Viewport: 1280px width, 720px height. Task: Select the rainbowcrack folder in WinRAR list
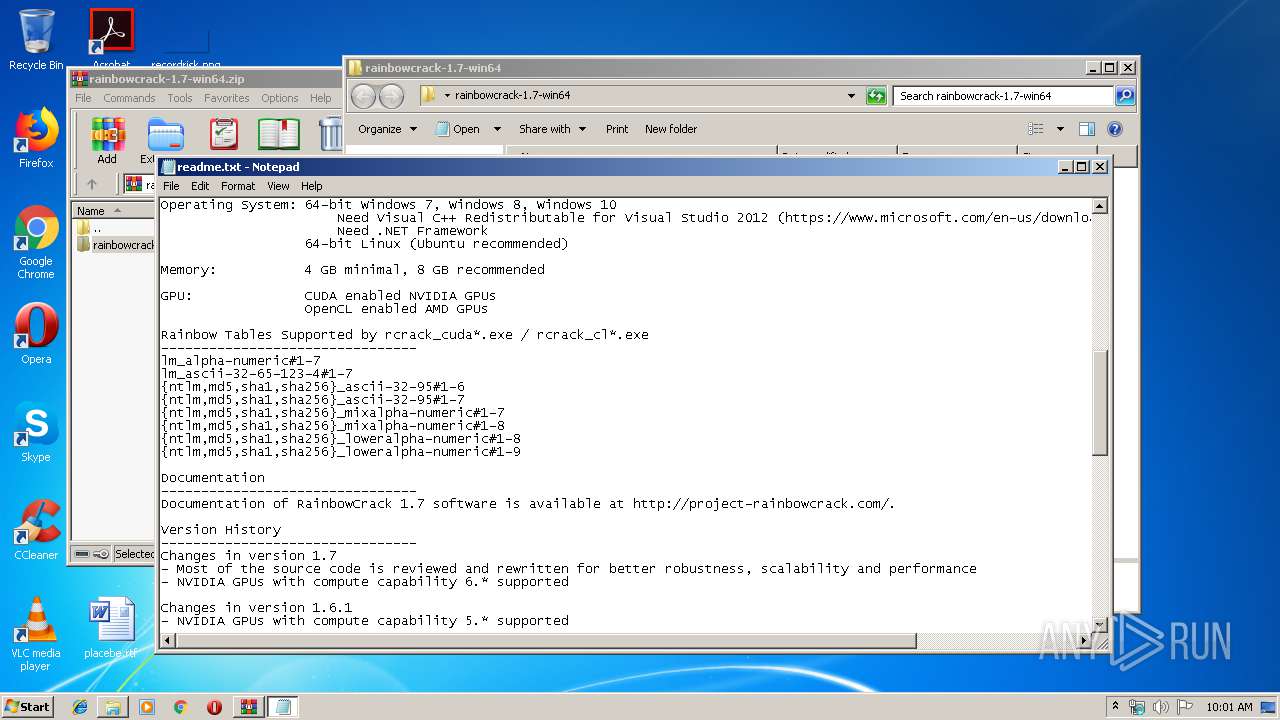115,244
